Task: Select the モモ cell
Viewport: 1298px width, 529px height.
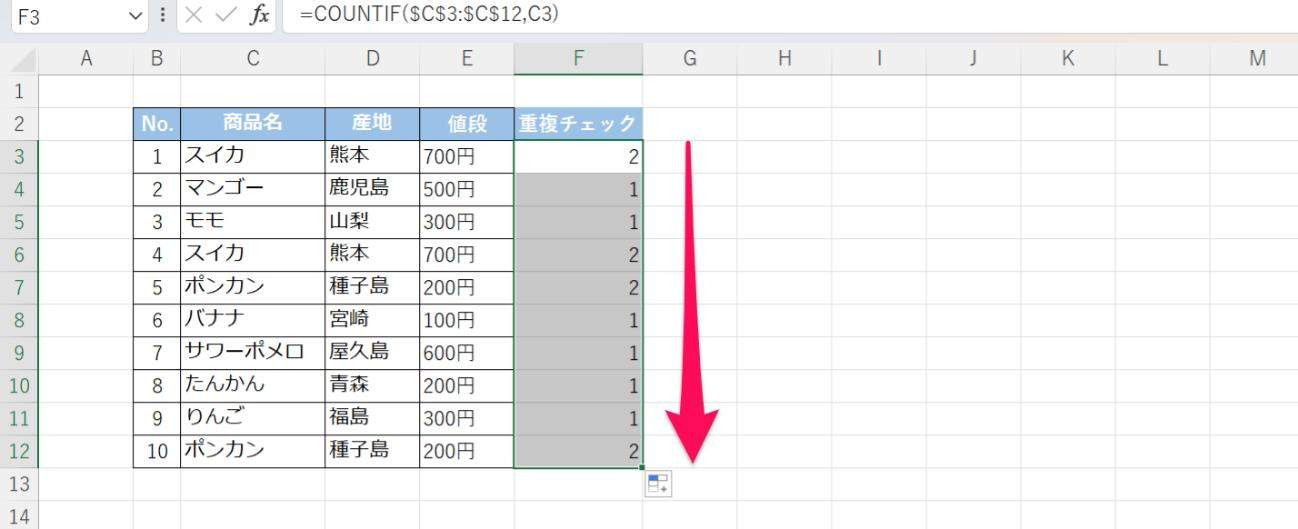Action: 253,222
